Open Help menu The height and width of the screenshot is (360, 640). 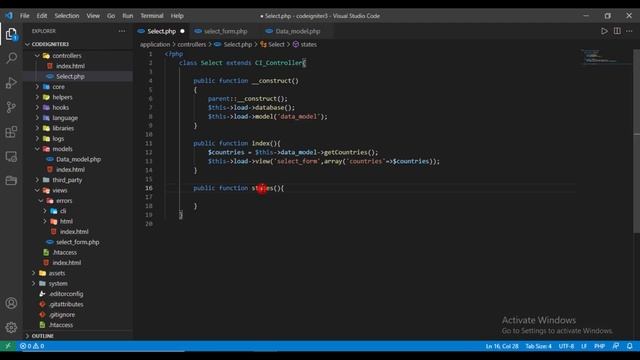177,16
